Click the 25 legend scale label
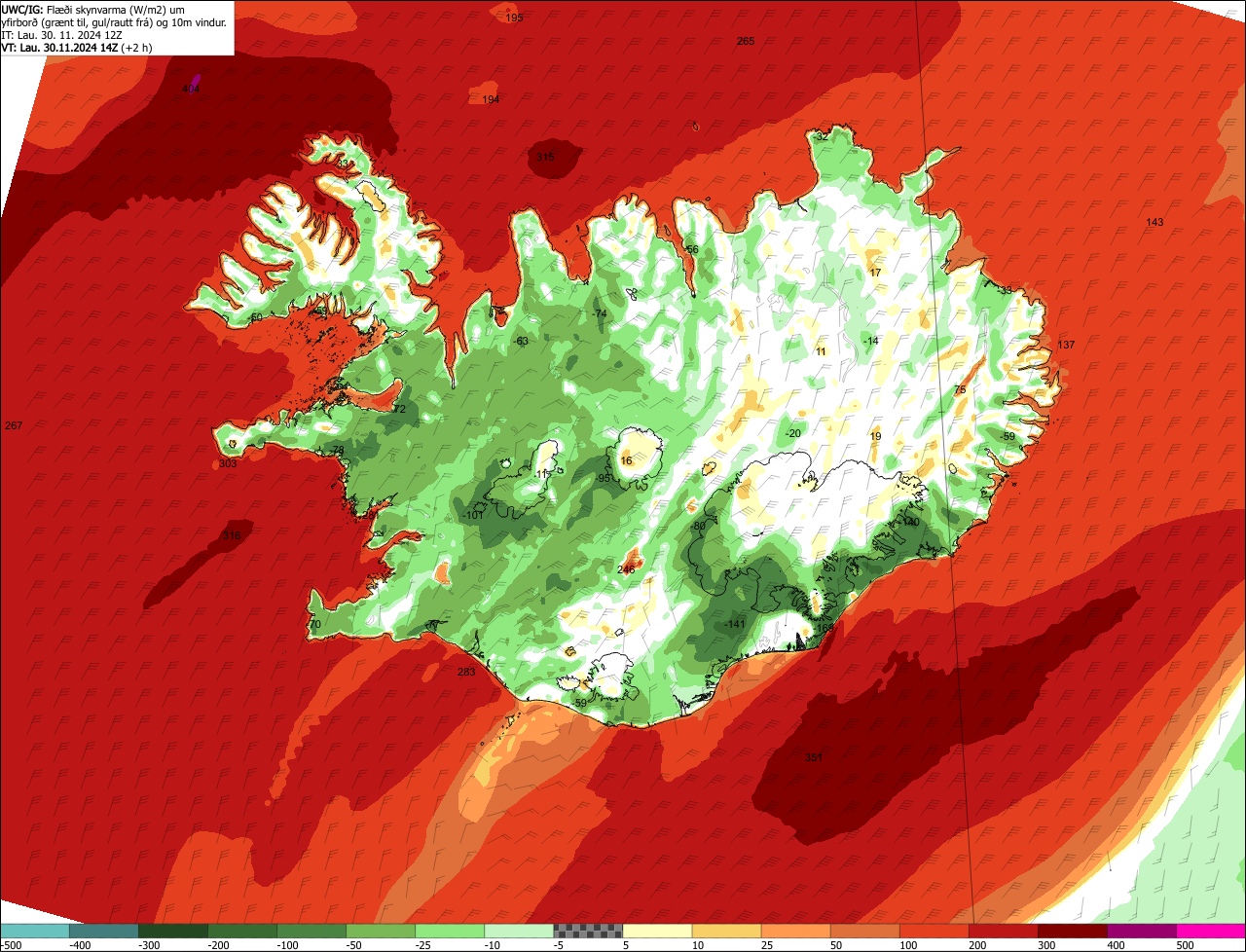This screenshot has width=1246, height=952. click(x=769, y=945)
